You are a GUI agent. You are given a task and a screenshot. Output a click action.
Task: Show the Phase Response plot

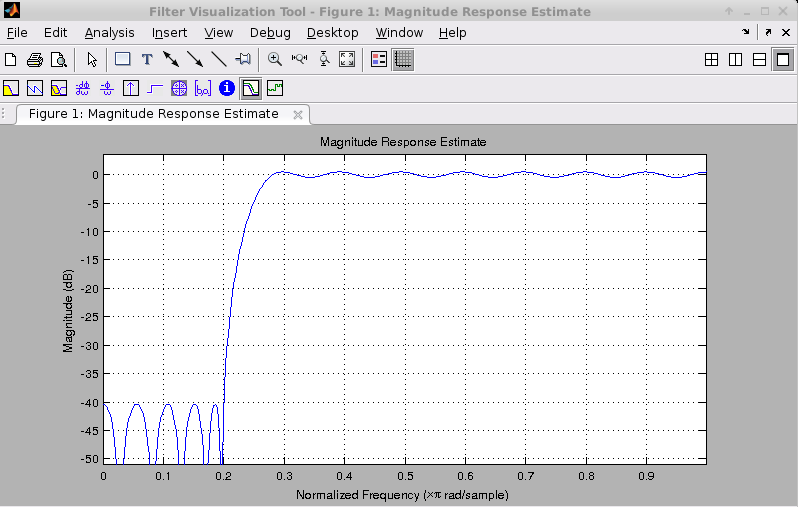coord(36,88)
